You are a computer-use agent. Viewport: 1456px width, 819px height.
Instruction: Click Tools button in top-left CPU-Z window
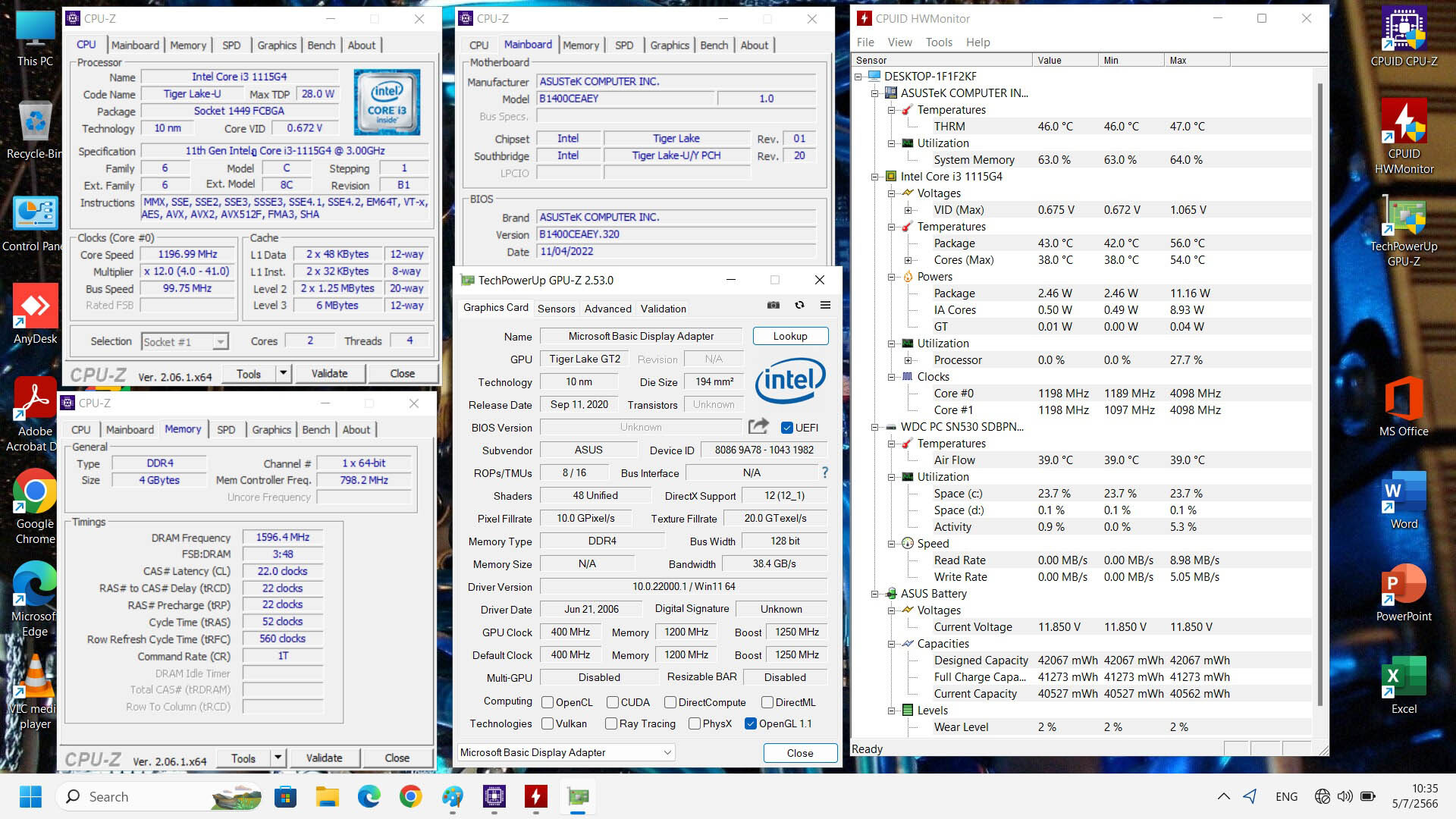pos(248,373)
